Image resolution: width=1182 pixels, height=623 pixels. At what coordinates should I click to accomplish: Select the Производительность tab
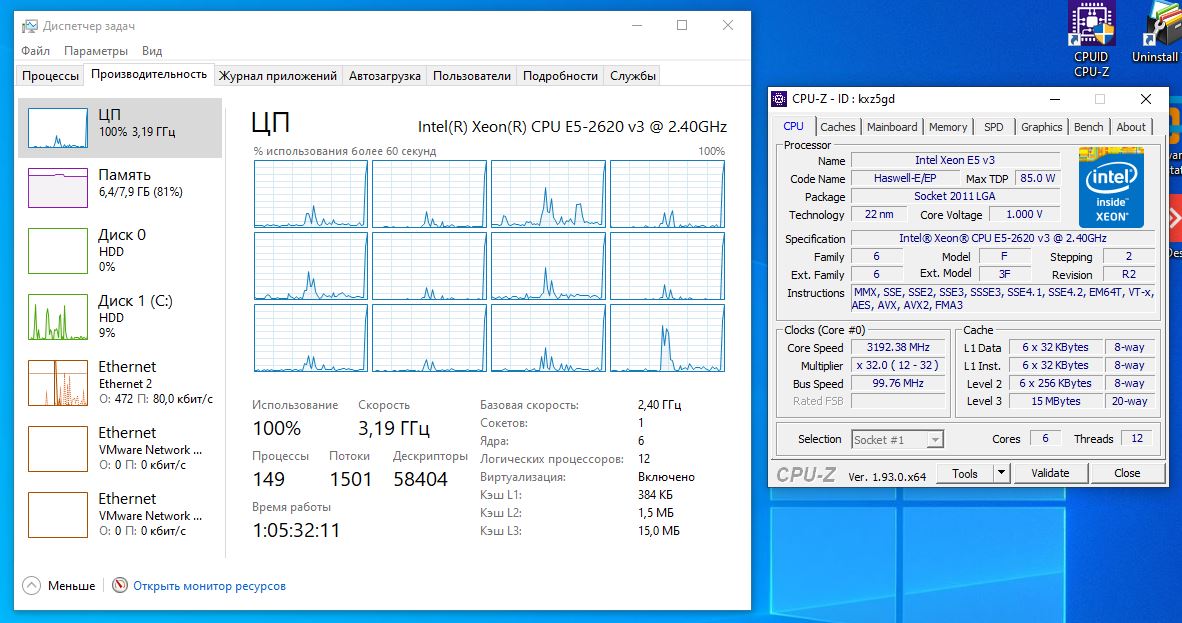point(149,74)
